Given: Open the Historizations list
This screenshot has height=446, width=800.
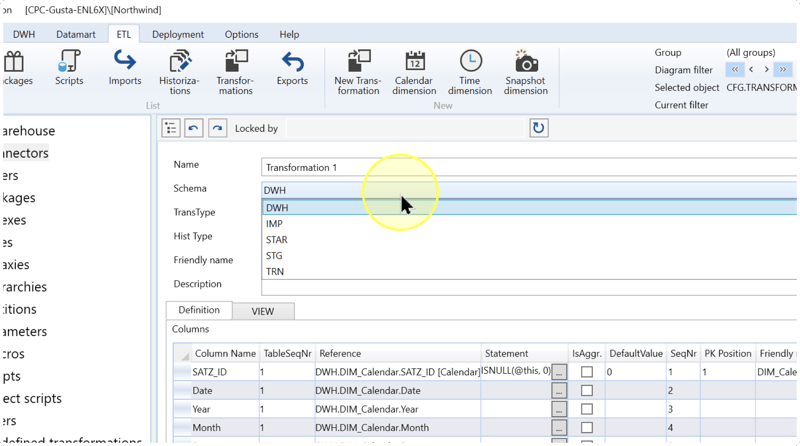Looking at the screenshot, I should (x=179, y=72).
